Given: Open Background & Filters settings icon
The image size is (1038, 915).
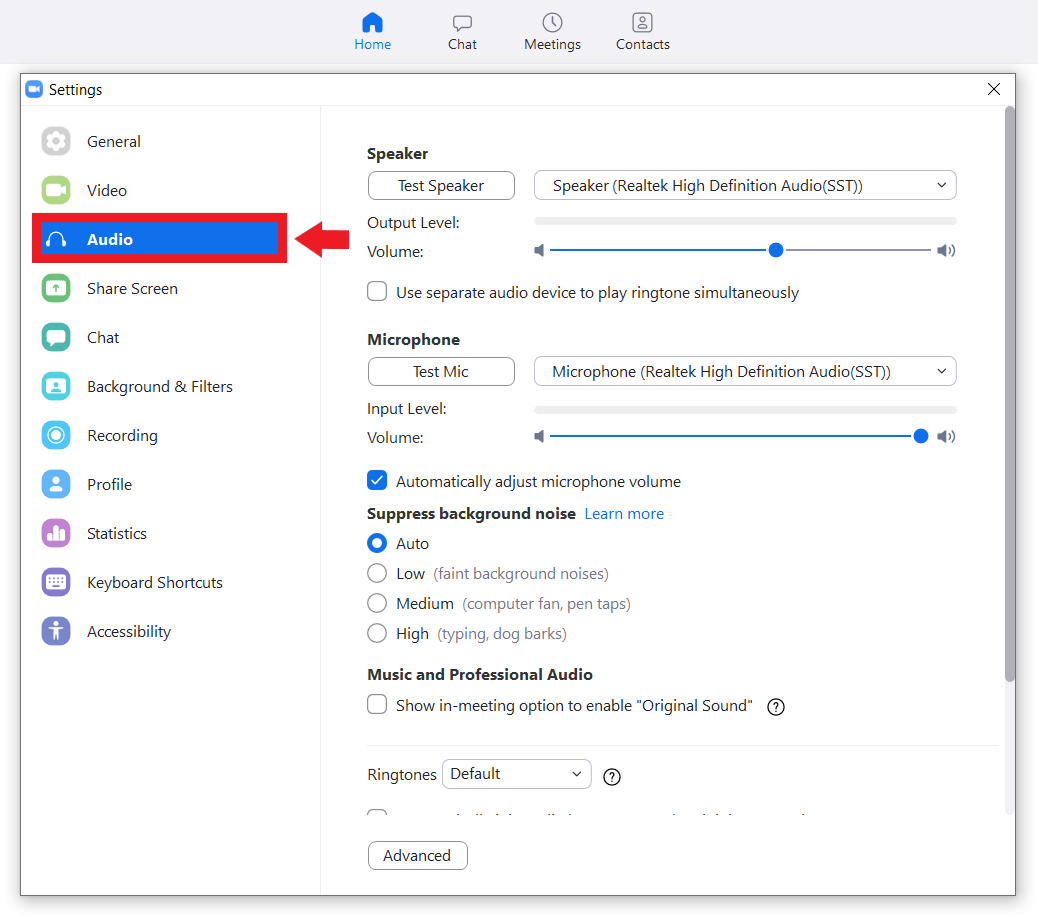Looking at the screenshot, I should (x=56, y=386).
